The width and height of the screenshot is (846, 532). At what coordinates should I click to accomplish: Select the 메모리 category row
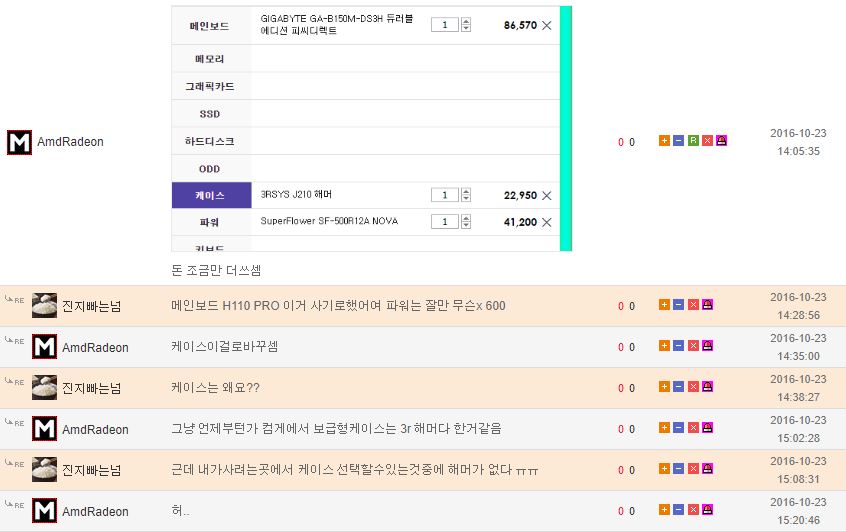coord(212,58)
